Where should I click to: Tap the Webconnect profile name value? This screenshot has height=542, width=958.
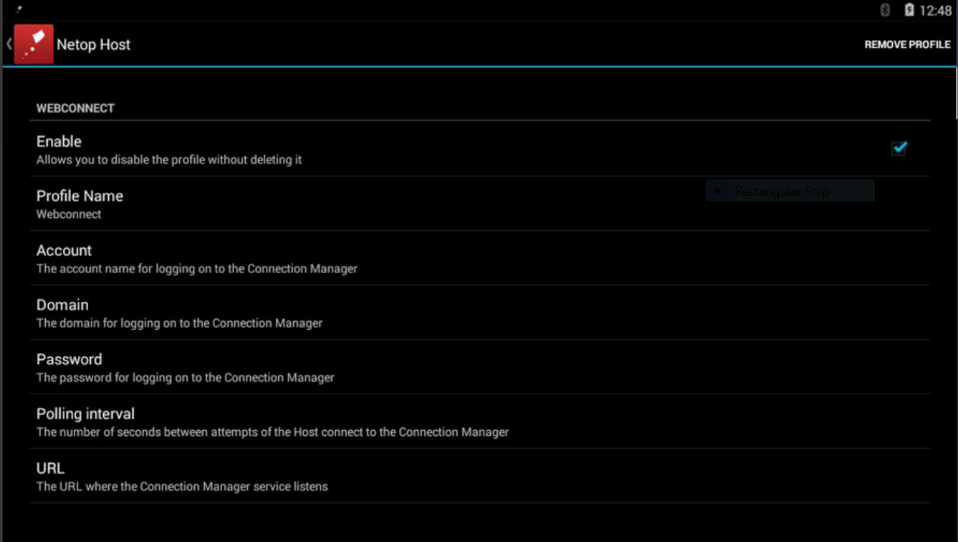tap(68, 214)
